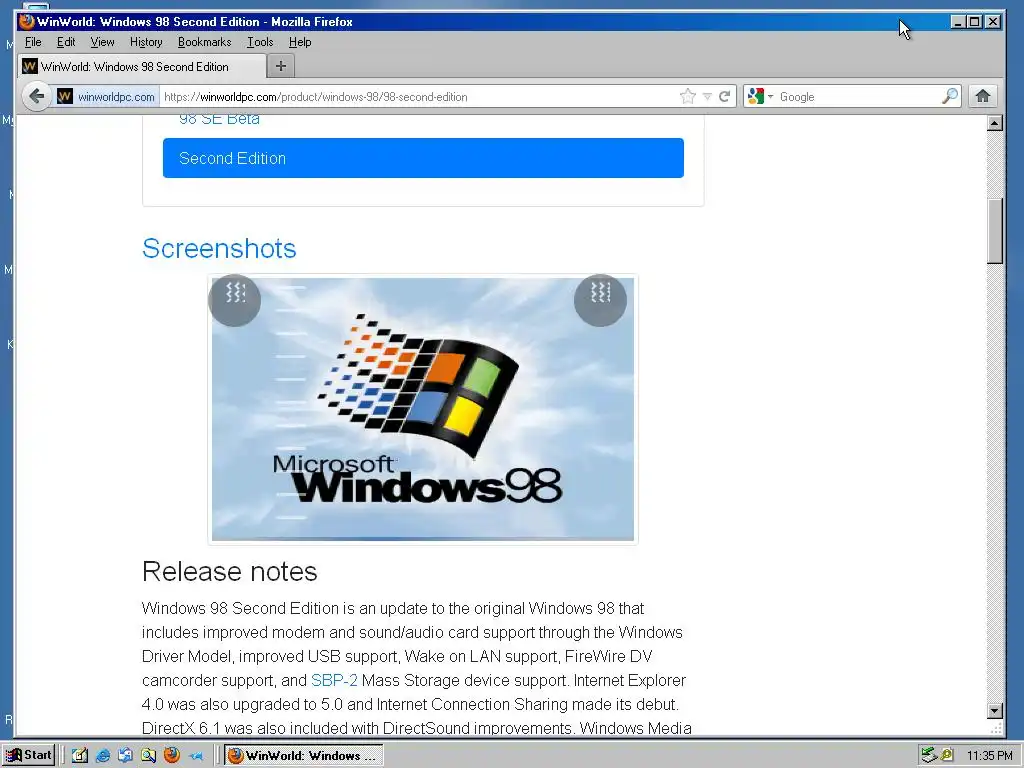Click the second system tray icon
This screenshot has width=1024, height=768.
click(947, 756)
